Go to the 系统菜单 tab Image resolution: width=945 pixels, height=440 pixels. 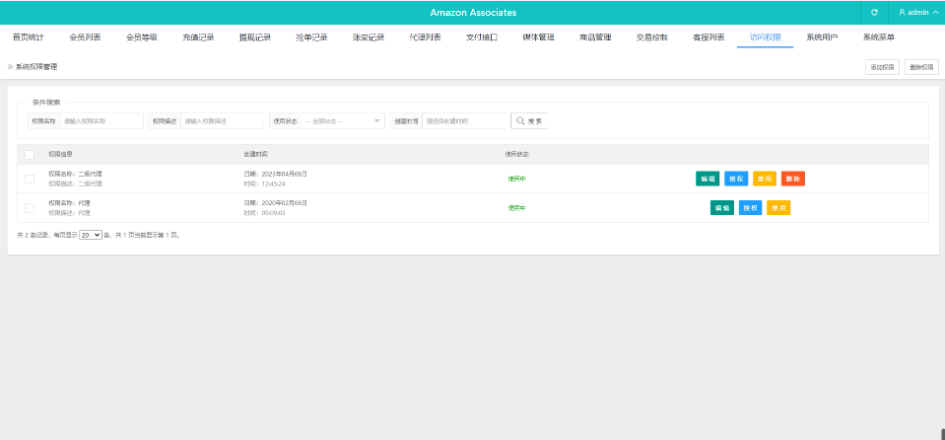tap(878, 37)
